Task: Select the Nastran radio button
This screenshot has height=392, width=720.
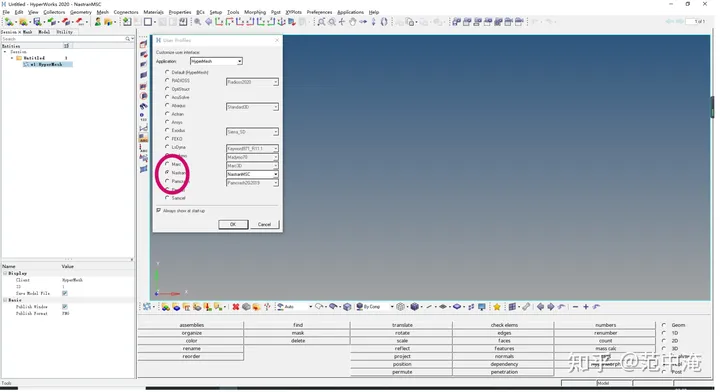Action: tap(167, 173)
